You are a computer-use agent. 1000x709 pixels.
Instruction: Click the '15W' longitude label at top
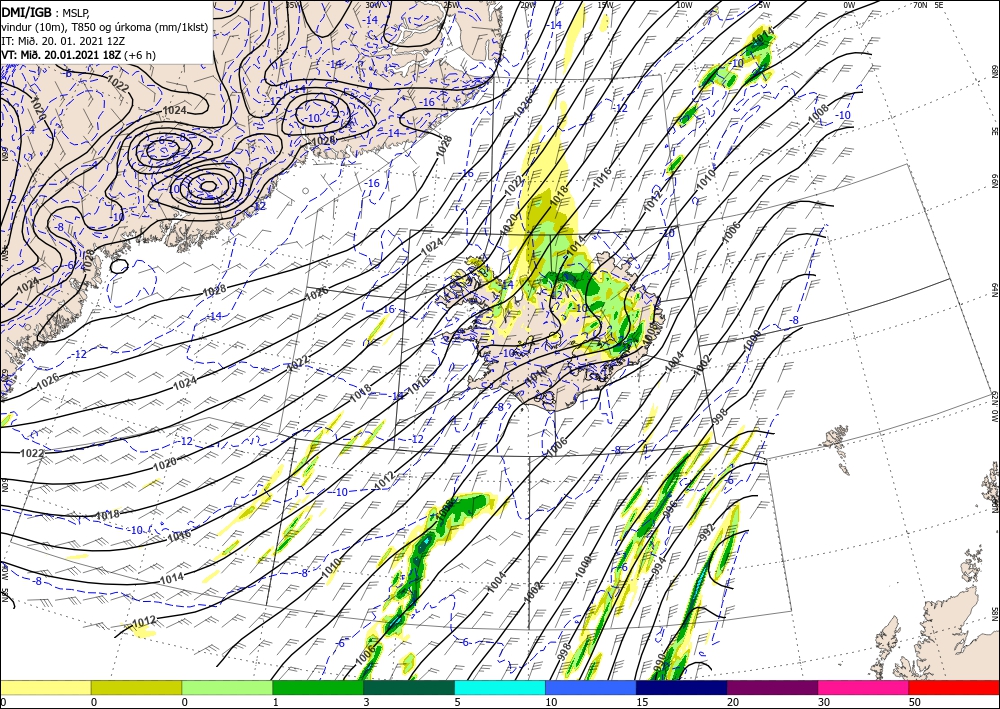tap(605, 5)
